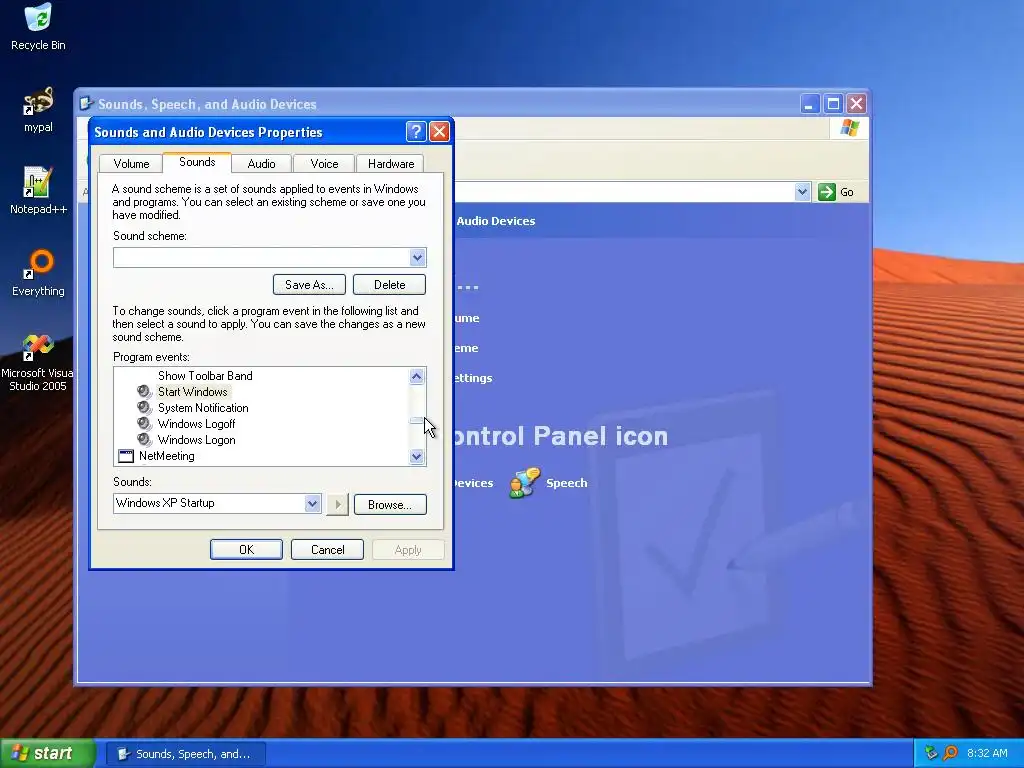This screenshot has width=1024, height=768.
Task: Select Start Windows event
Action: pyautogui.click(x=193, y=392)
